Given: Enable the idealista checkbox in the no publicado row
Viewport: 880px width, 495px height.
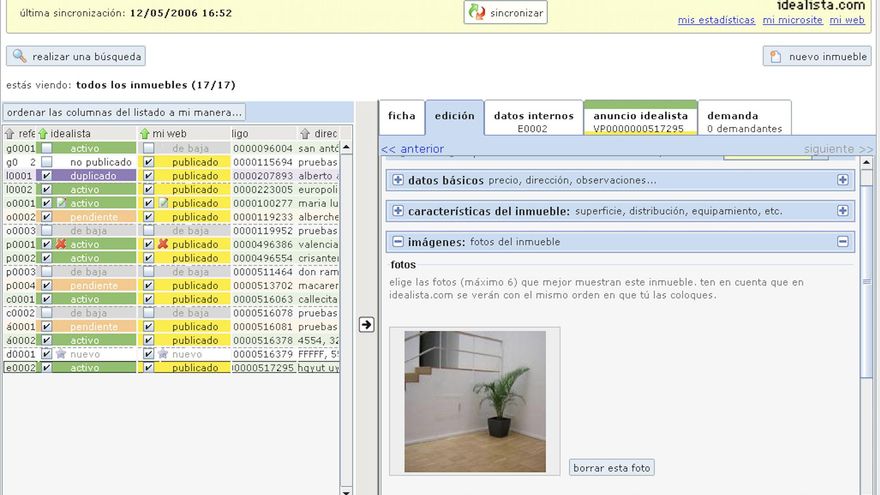Looking at the screenshot, I should [x=46, y=162].
